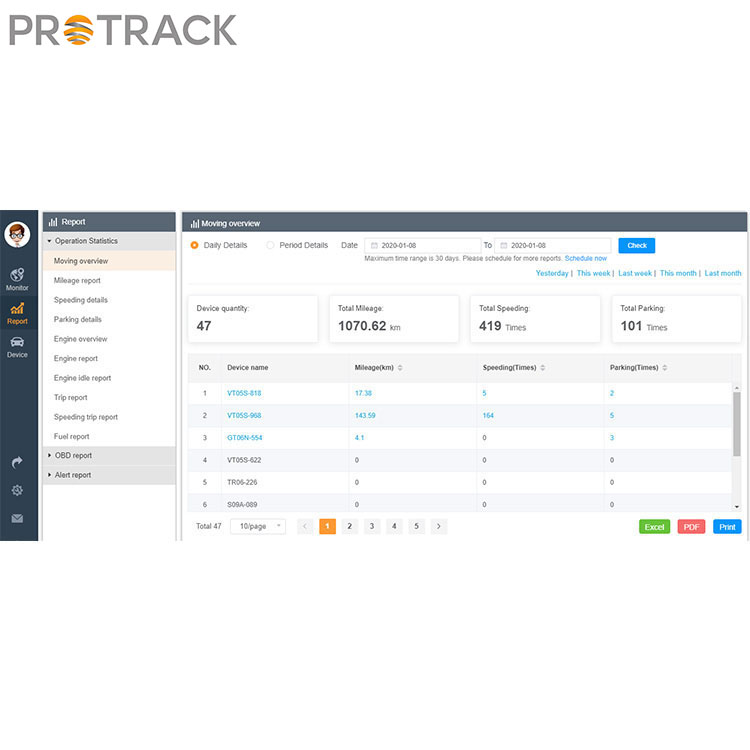Viewport: 750px width, 750px height.
Task: Click the Total Mileage 1070.62 value
Action: click(x=362, y=326)
